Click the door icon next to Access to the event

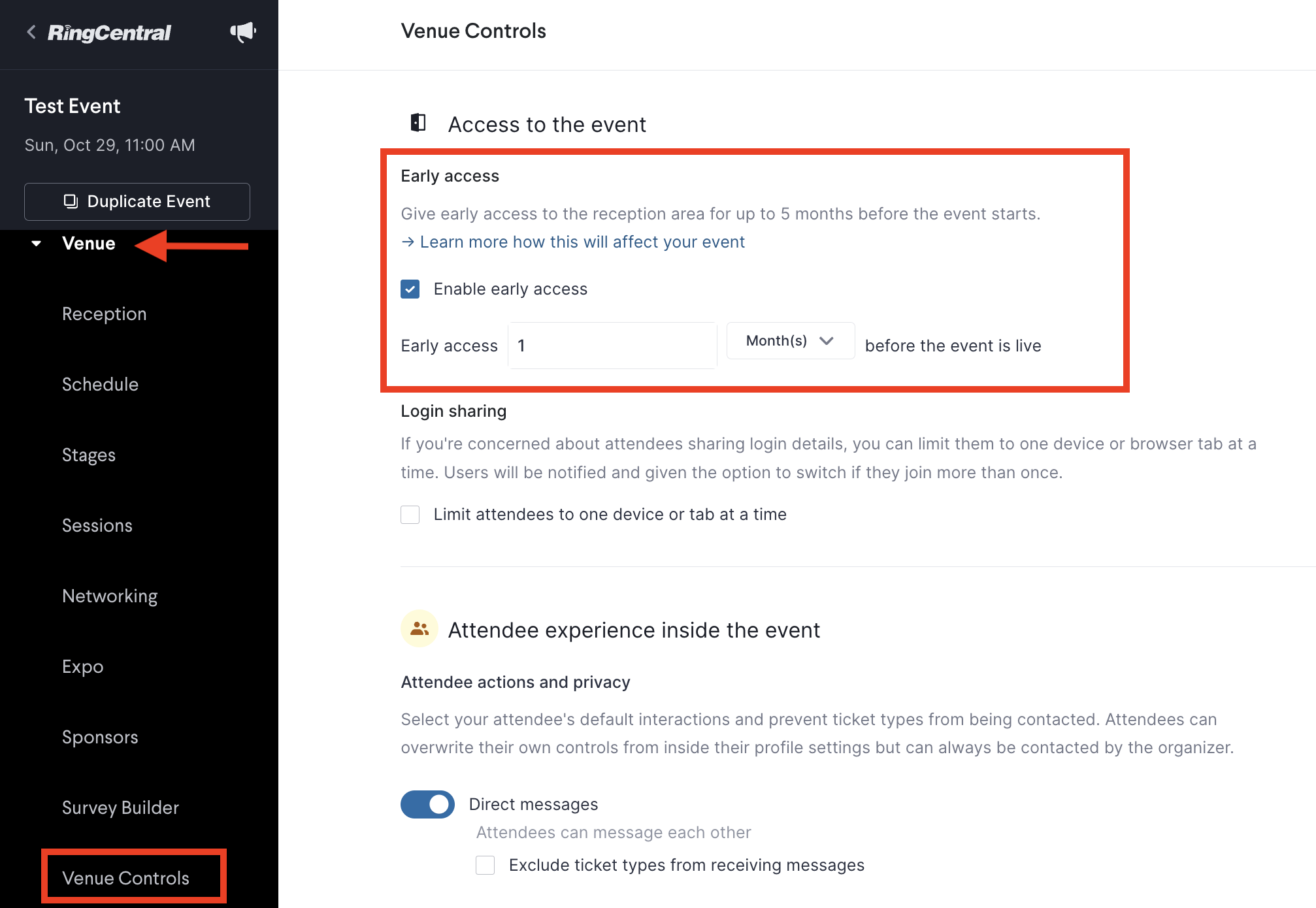[x=418, y=123]
